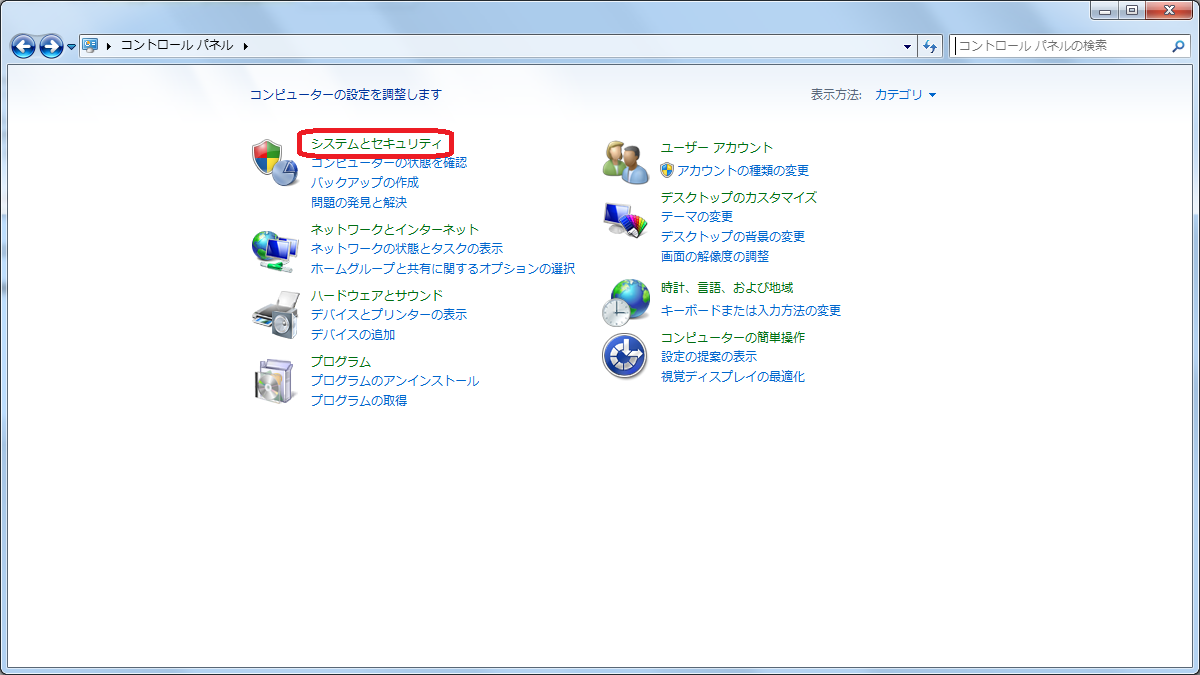
Task: Open プログラム category heading
Action: click(x=340, y=361)
